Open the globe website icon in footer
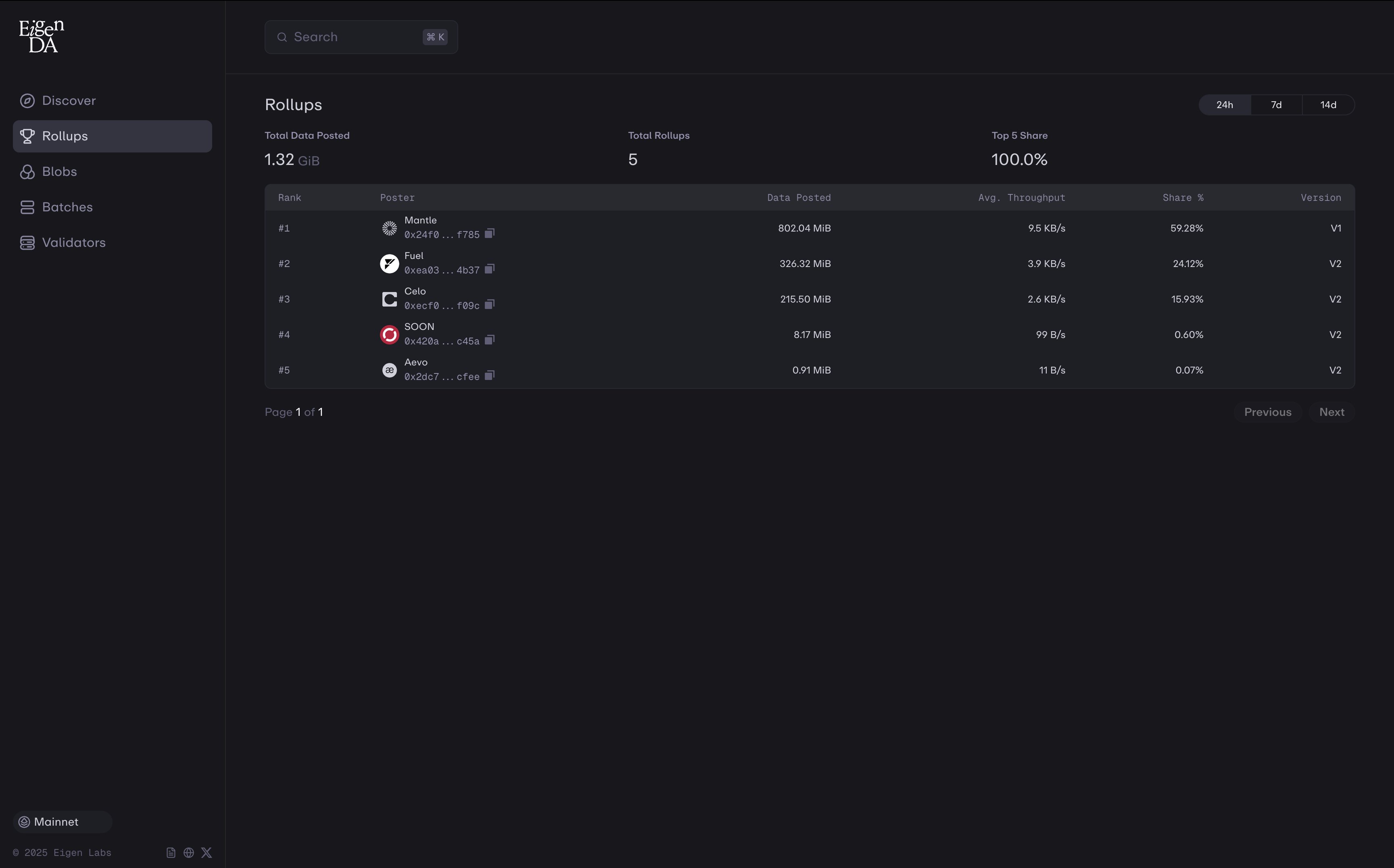The image size is (1394, 868). point(188,853)
